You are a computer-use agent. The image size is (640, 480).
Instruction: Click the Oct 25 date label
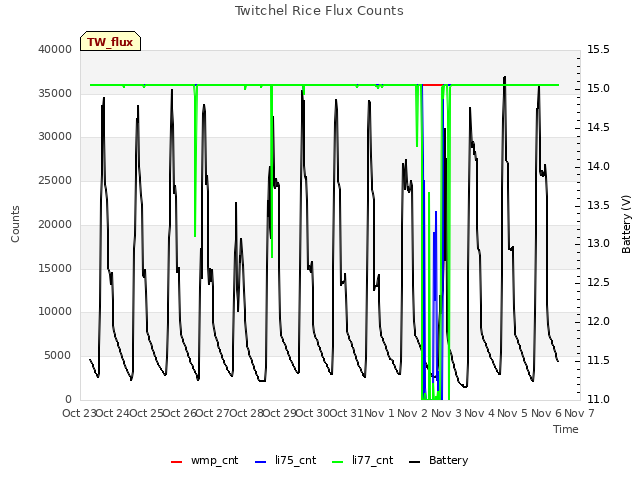146,413
